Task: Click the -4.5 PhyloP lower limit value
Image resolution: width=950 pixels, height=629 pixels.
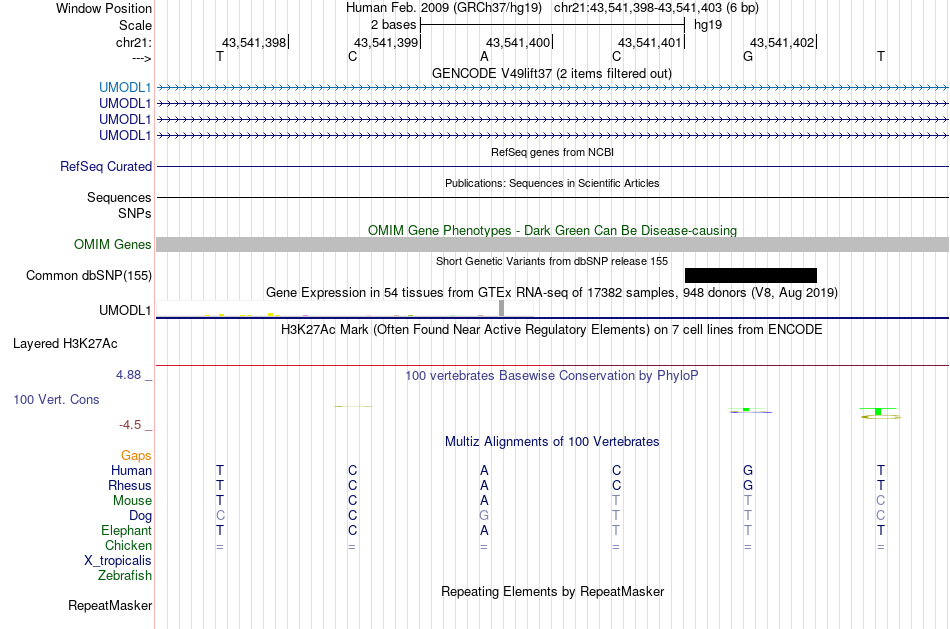Action: pyautogui.click(x=130, y=425)
